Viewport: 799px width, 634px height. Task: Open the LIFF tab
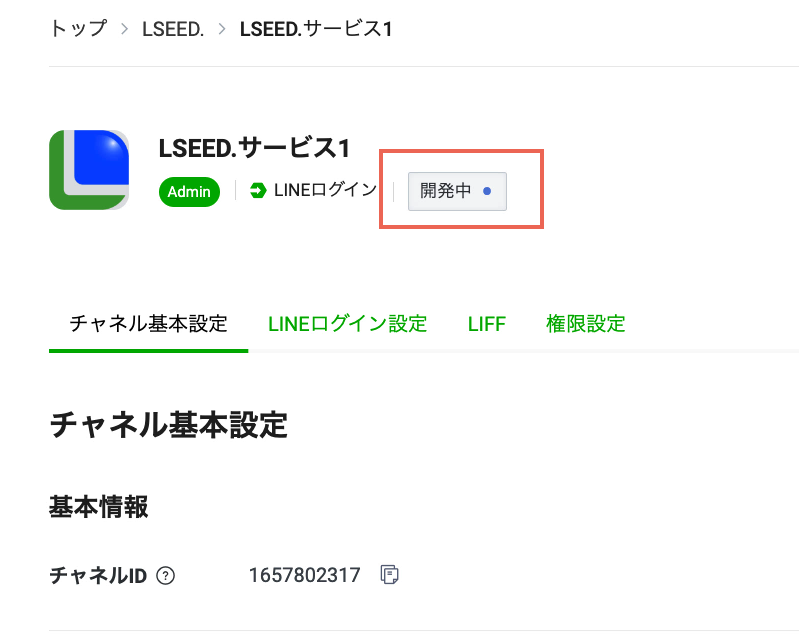[x=487, y=324]
